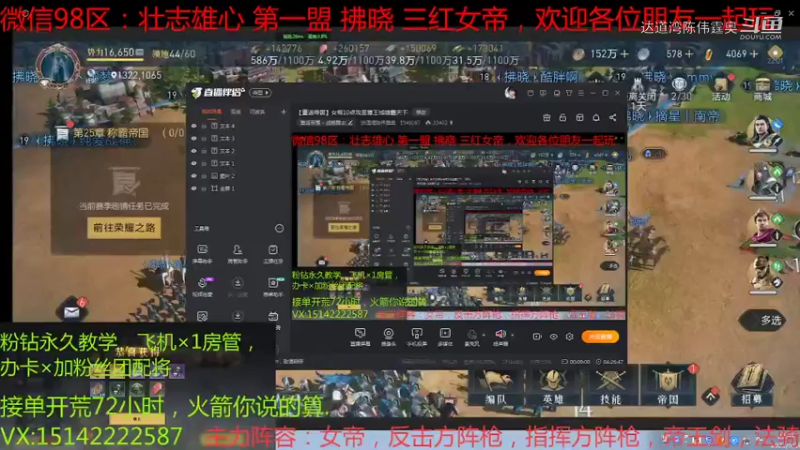Open the 活动 events icon in the game

point(721,88)
